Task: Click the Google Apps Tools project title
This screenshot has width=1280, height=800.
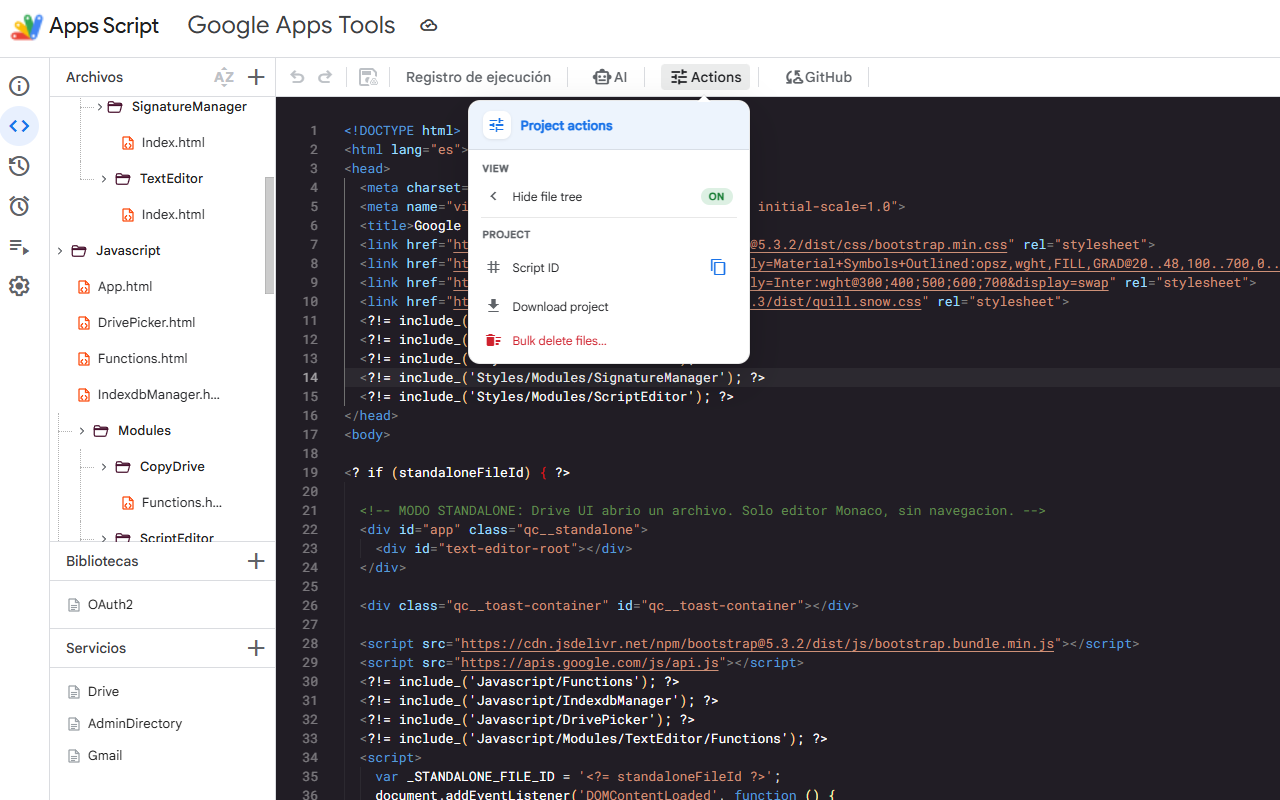Action: pyautogui.click(x=291, y=26)
